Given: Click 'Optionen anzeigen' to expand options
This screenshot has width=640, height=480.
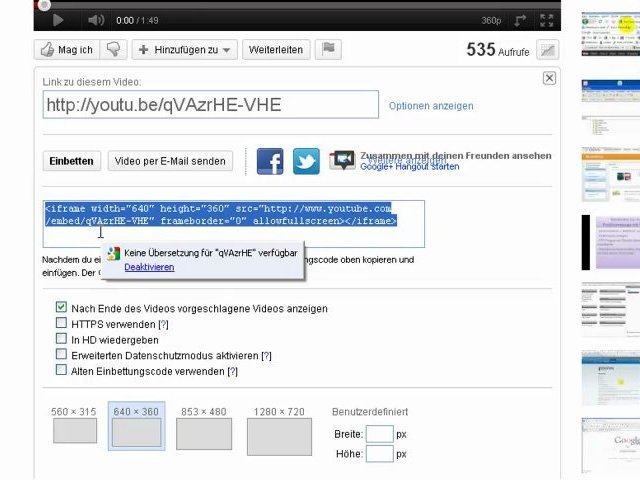Looking at the screenshot, I should [x=431, y=105].
